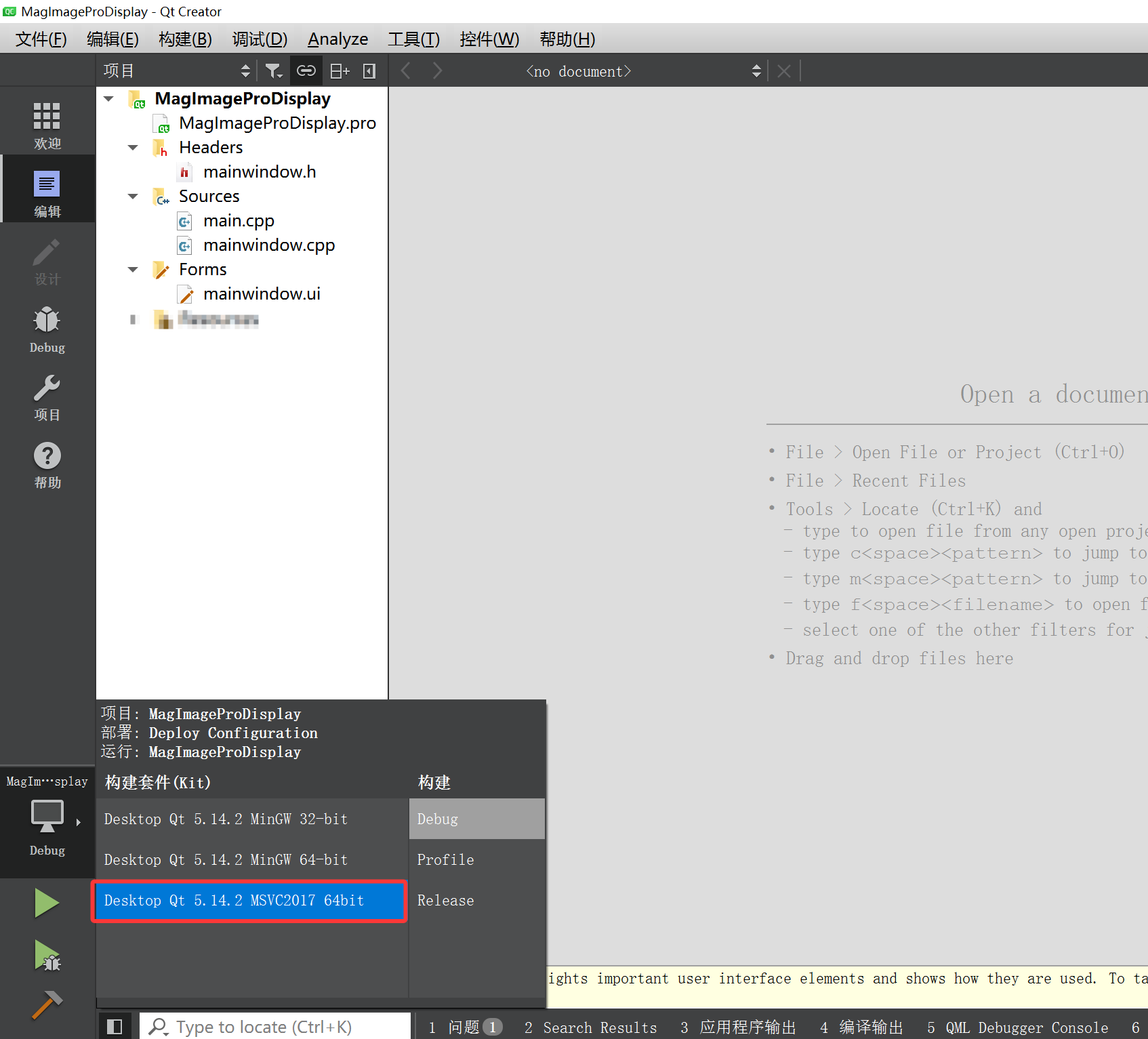The image size is (1148, 1039).
Task: Close the project sidebar pane icon
Action: pos(369,71)
